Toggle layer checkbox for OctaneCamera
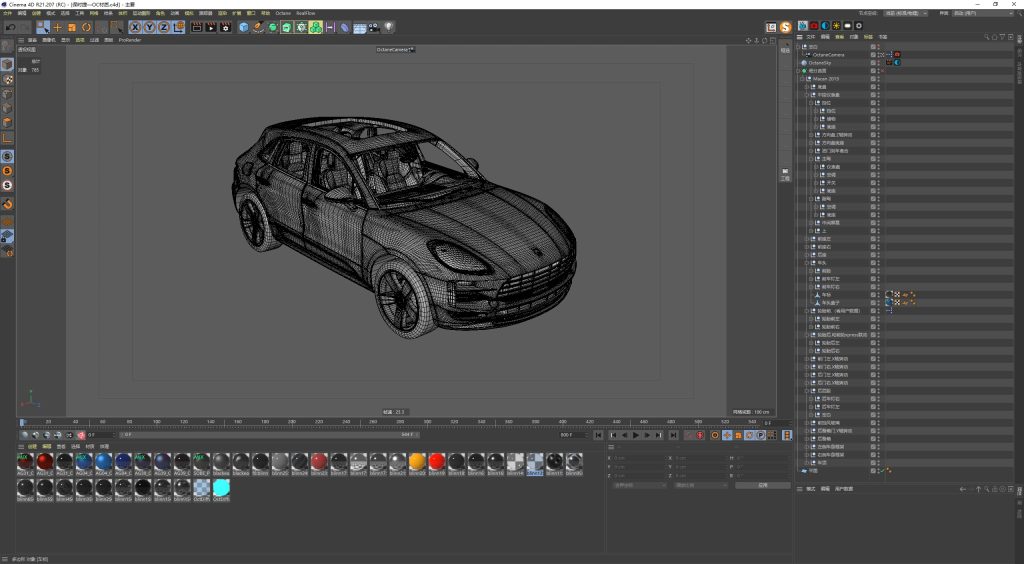The height and width of the screenshot is (564, 1024). pyautogui.click(x=873, y=54)
